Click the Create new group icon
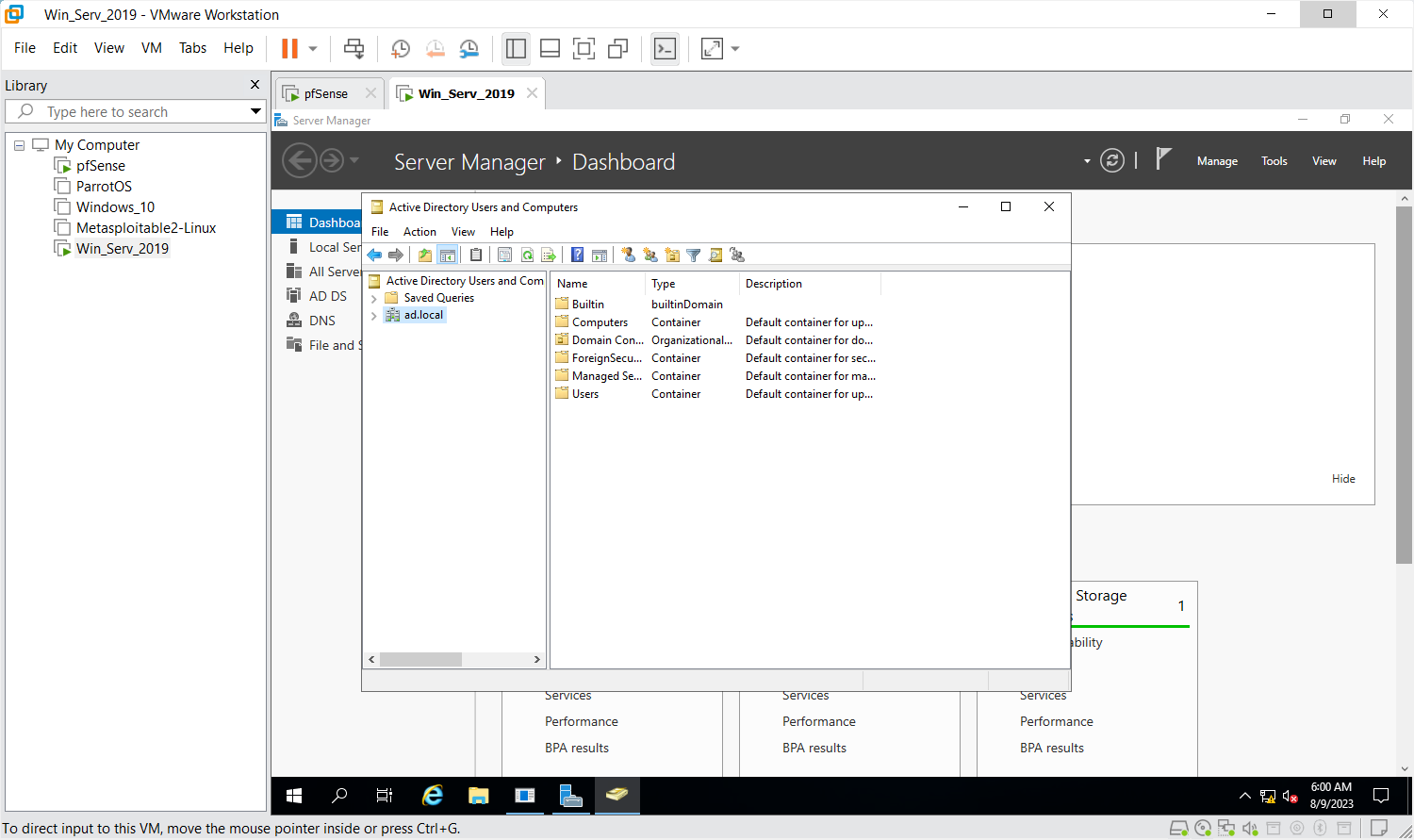 pos(650,255)
